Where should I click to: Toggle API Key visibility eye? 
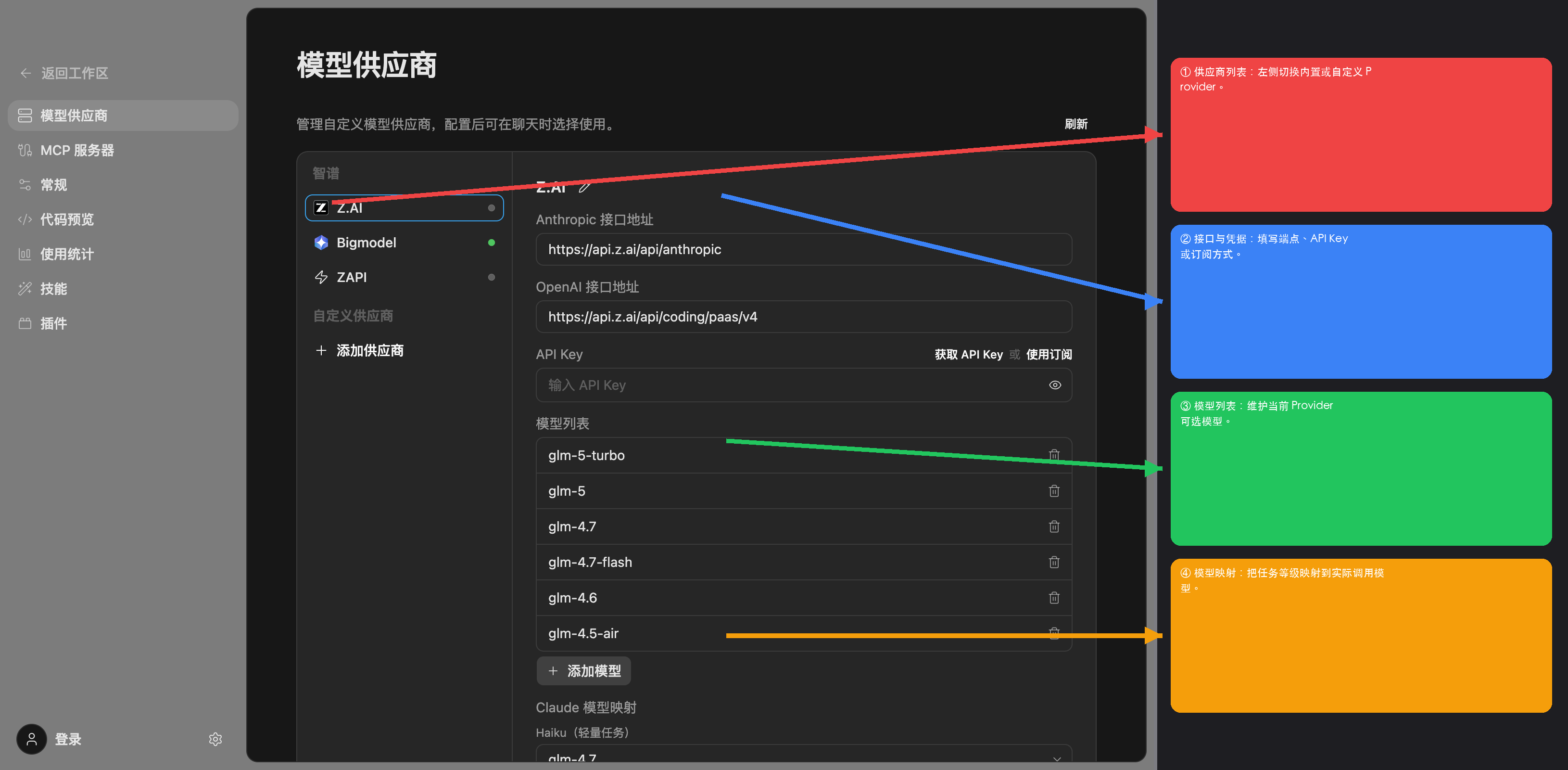coord(1055,385)
